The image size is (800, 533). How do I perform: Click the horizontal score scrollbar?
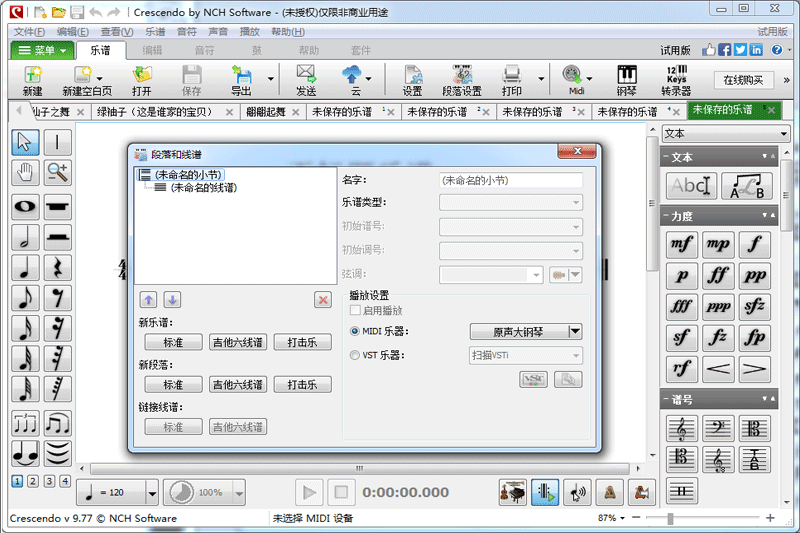pyautogui.click(x=360, y=468)
